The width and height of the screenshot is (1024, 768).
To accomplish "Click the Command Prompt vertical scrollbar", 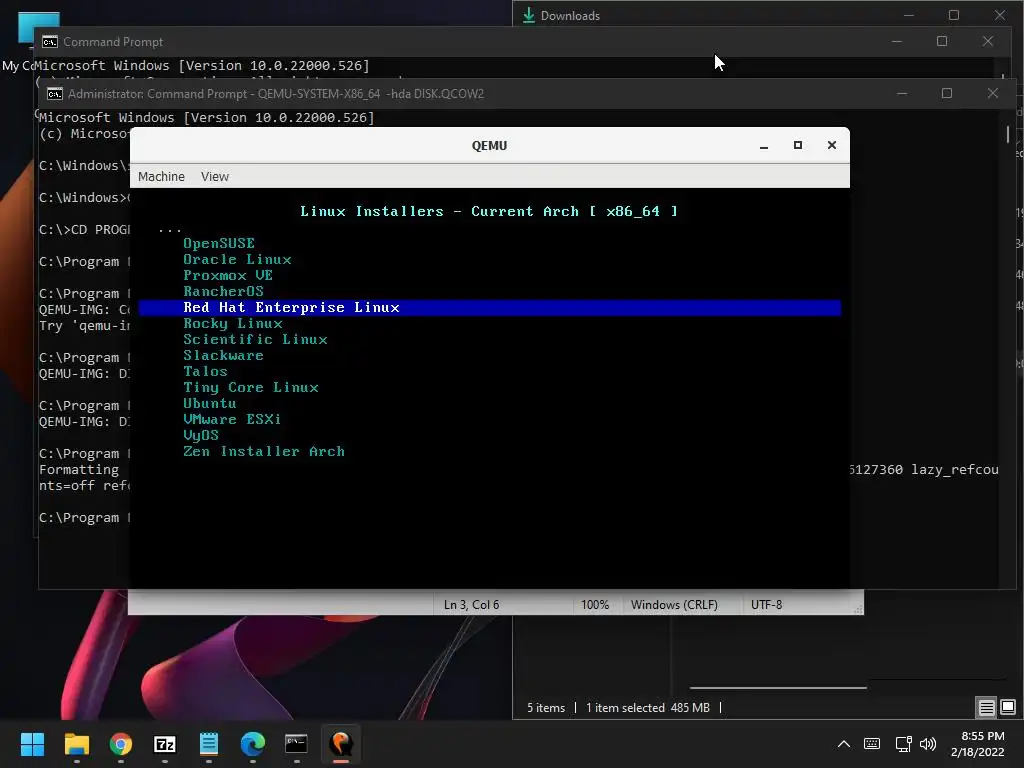I will point(1008,135).
